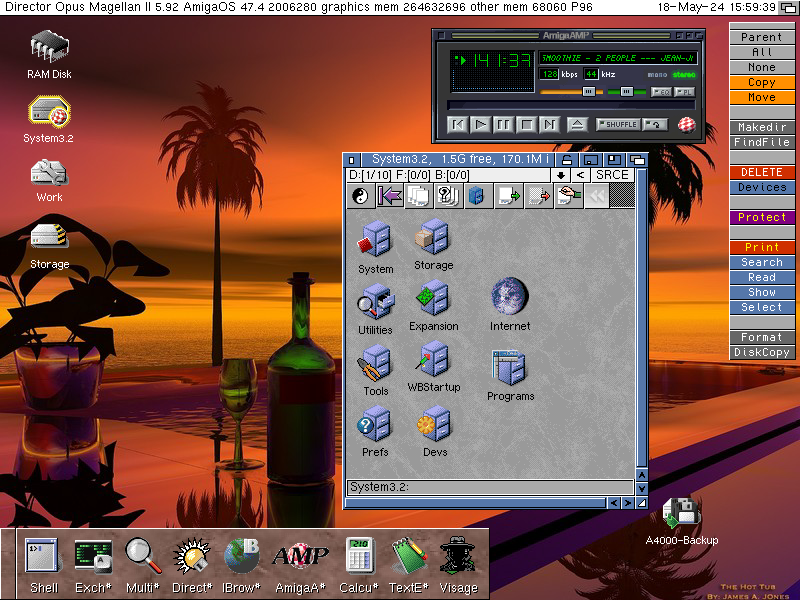Click the red DELETE button
This screenshot has height=600, width=800.
pyautogui.click(x=762, y=172)
